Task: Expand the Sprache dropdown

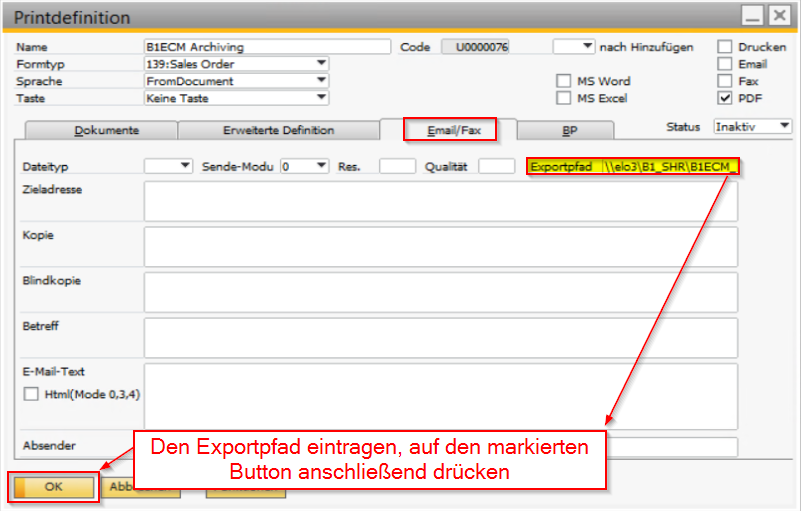Action: 321,80
